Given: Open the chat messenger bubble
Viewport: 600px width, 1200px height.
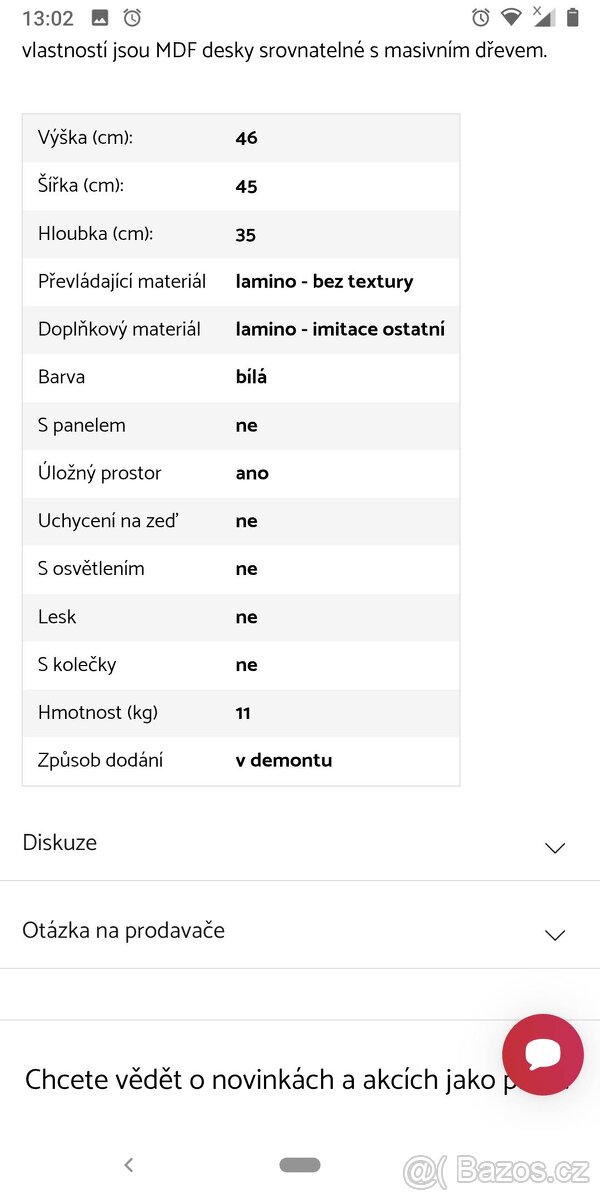Looking at the screenshot, I should point(542,1054).
